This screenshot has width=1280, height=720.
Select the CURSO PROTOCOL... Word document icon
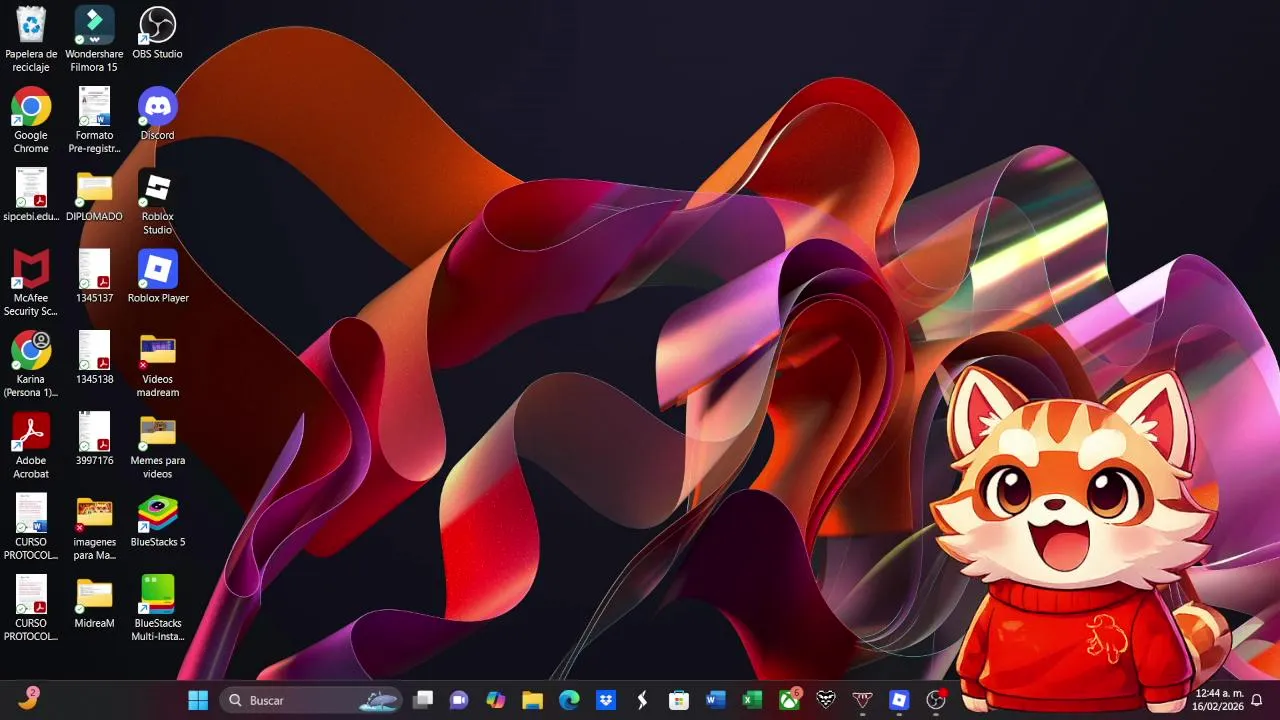31,527
